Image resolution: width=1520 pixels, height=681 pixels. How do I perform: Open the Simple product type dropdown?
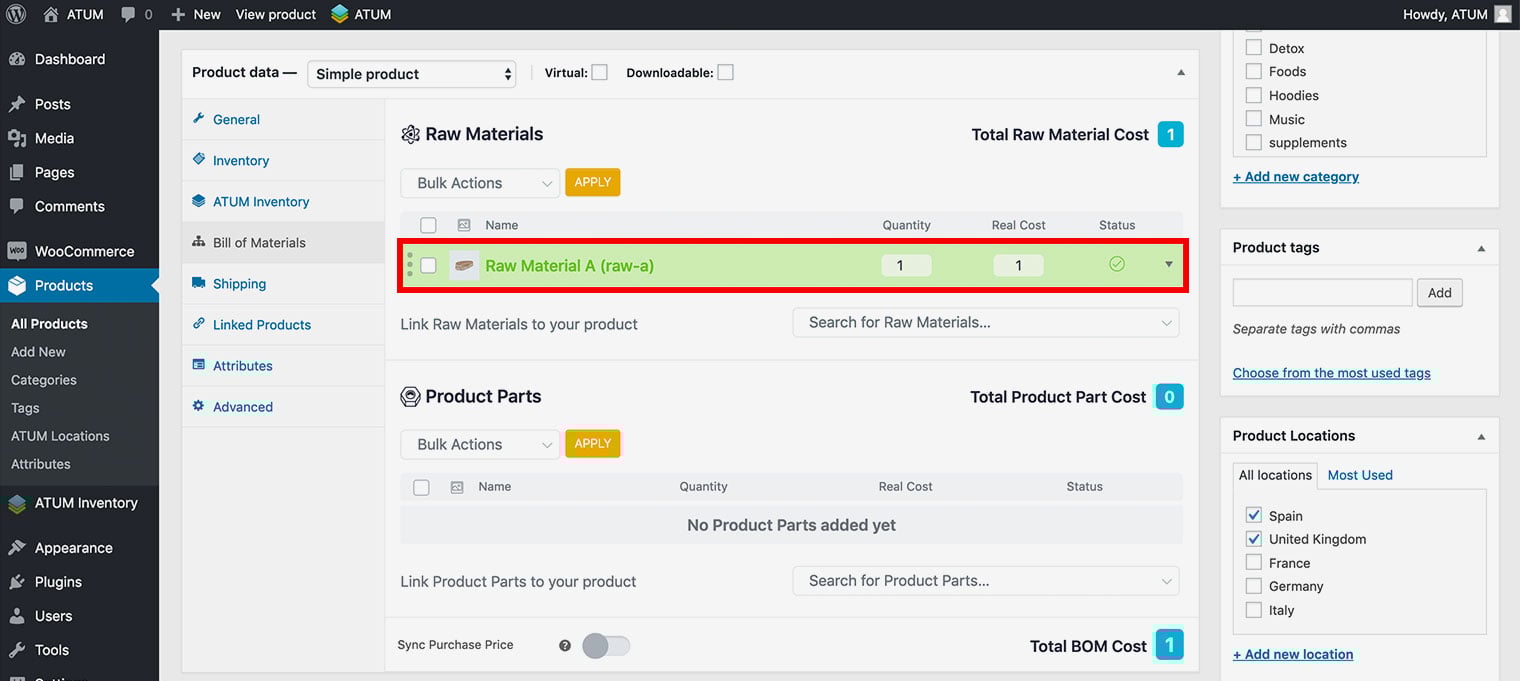tap(411, 74)
